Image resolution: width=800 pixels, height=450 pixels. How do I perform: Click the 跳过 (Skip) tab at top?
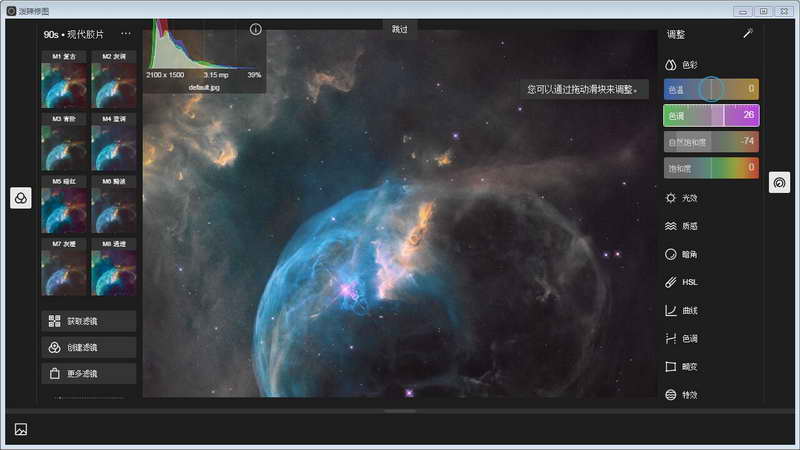coord(400,30)
